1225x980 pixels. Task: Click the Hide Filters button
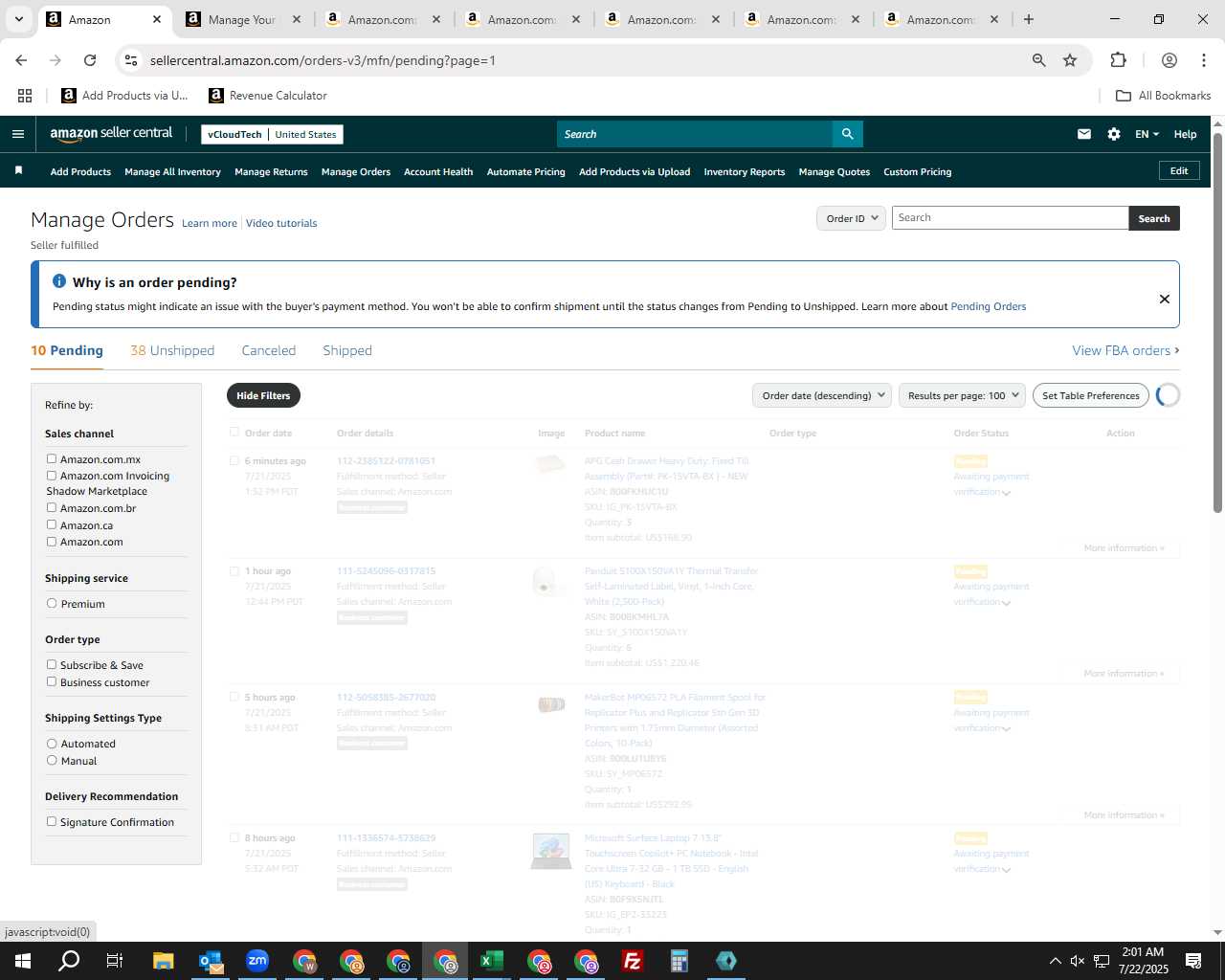[x=263, y=395]
